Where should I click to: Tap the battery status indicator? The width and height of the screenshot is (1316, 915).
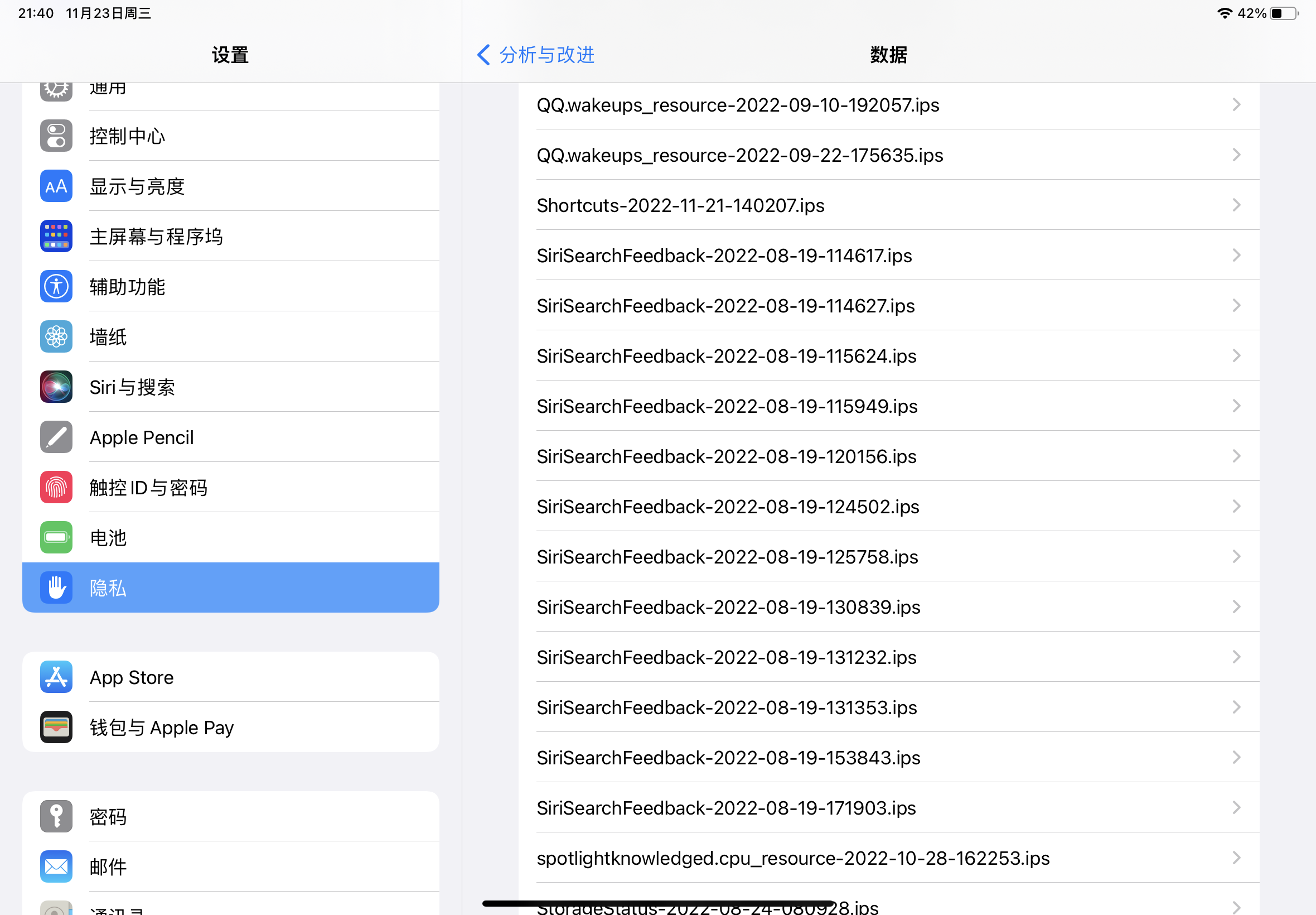(x=1284, y=13)
